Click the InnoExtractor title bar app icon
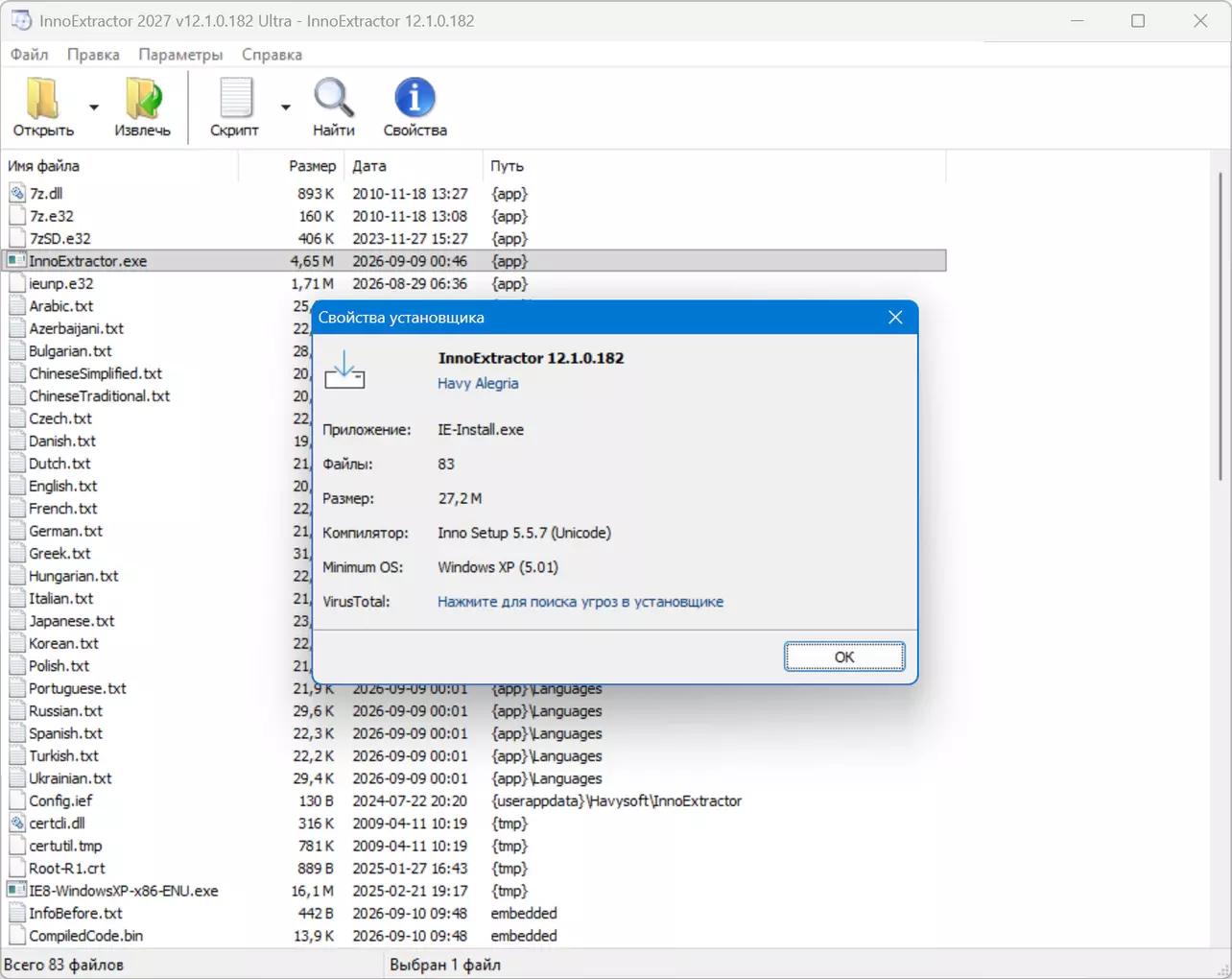Image resolution: width=1232 pixels, height=979 pixels. [x=21, y=20]
